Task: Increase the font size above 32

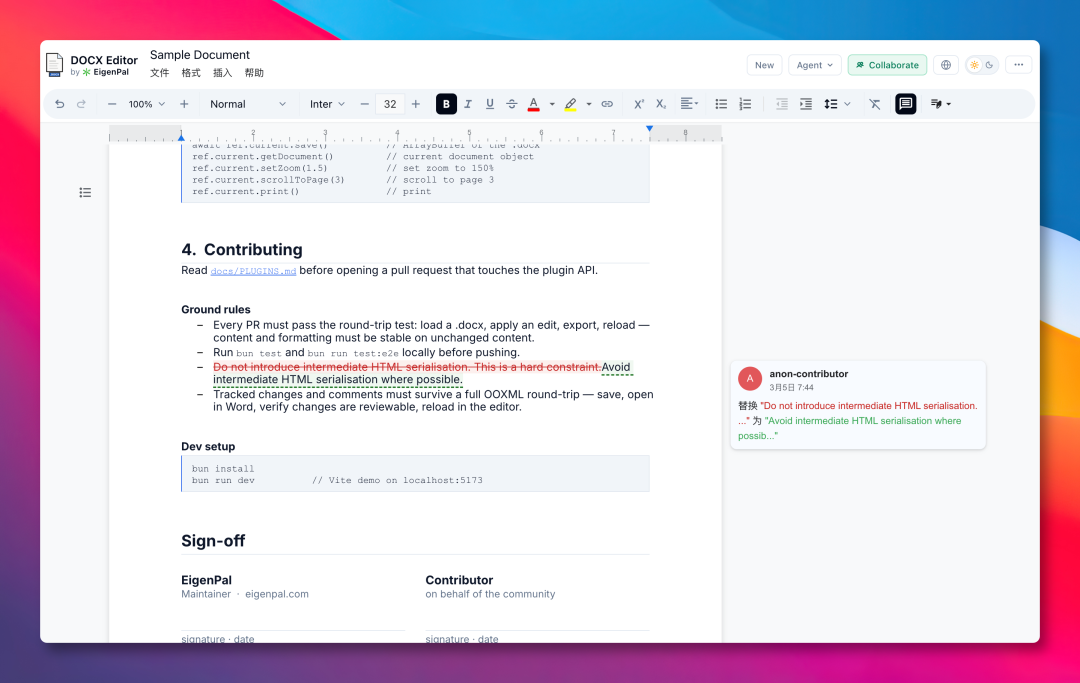Action: point(415,104)
